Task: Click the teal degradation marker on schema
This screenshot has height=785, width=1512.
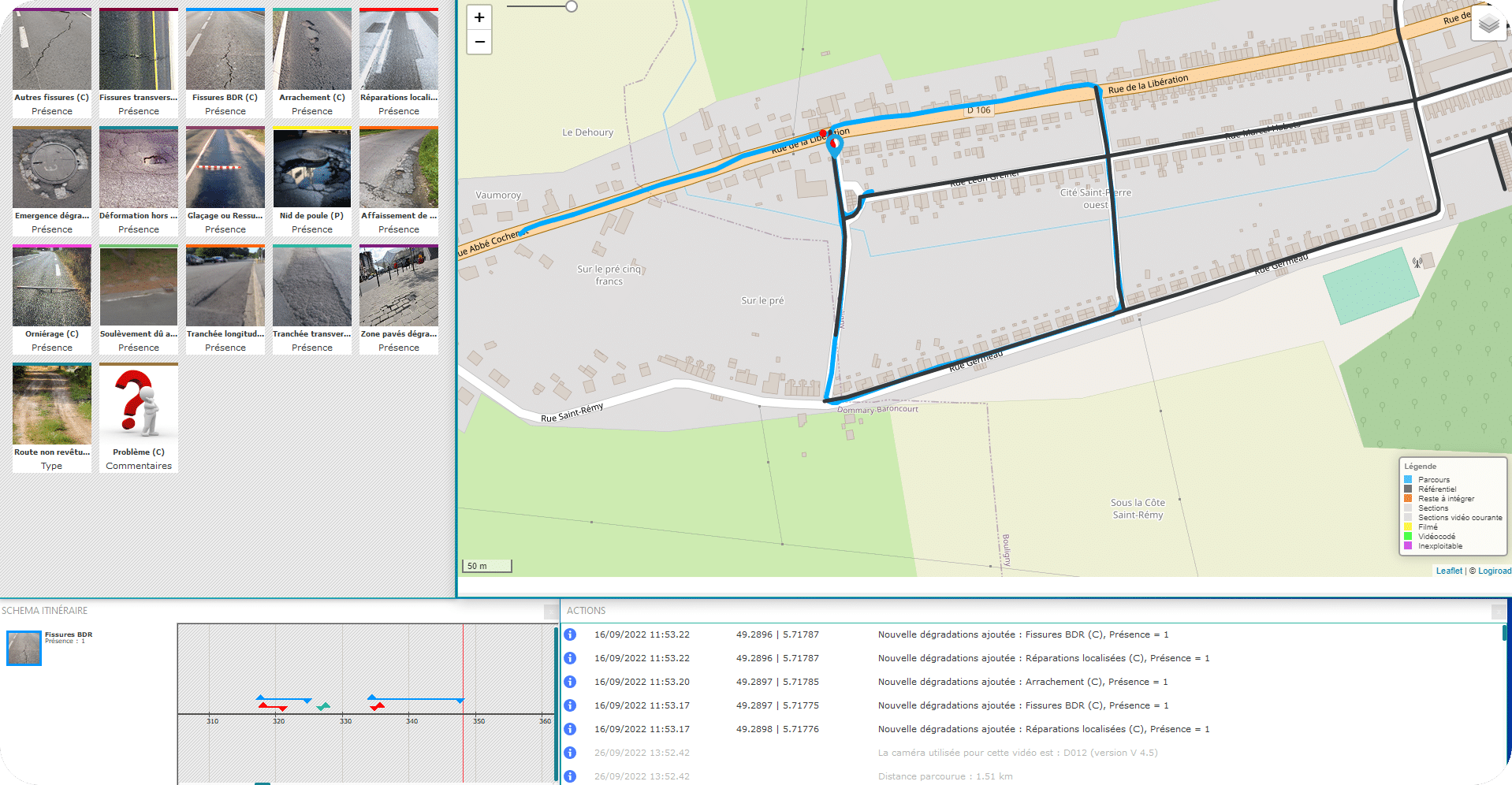Action: (323, 707)
